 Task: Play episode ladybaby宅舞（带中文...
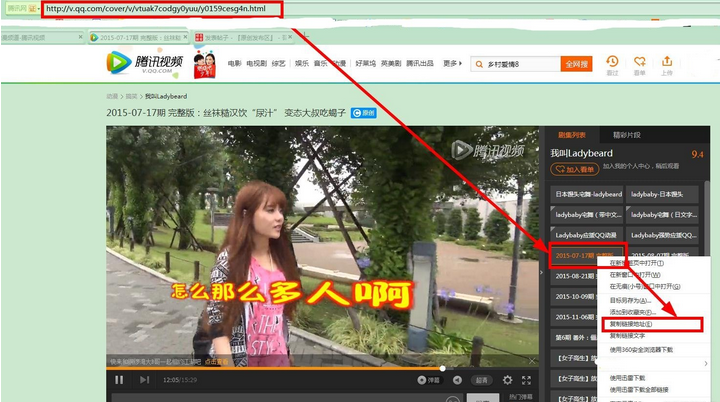pos(586,215)
